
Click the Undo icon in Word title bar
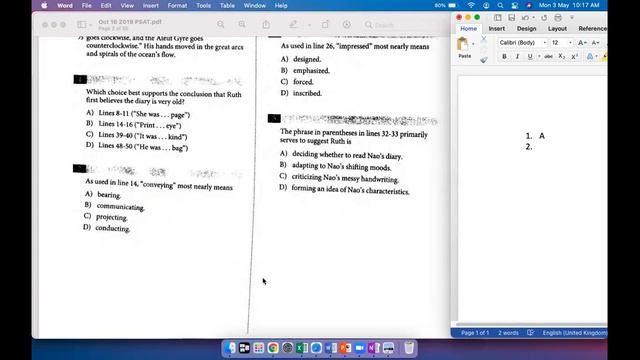click(x=525, y=18)
